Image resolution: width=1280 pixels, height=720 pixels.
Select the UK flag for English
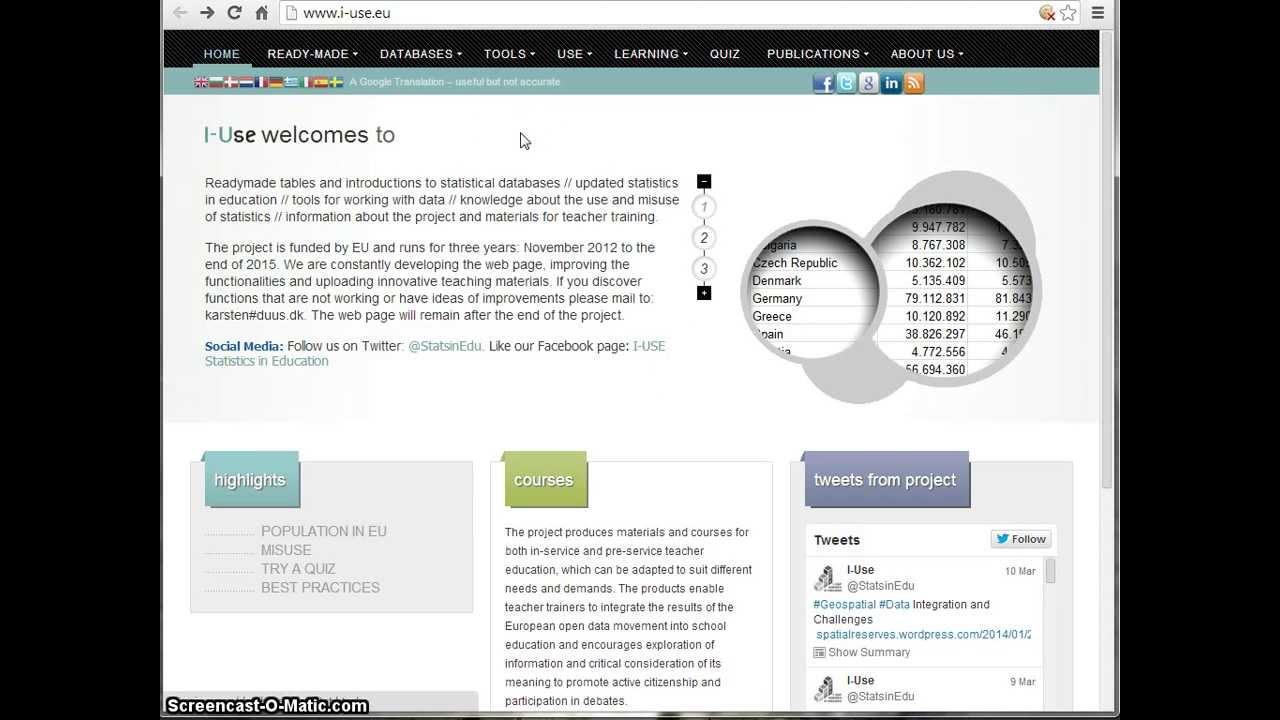point(201,82)
